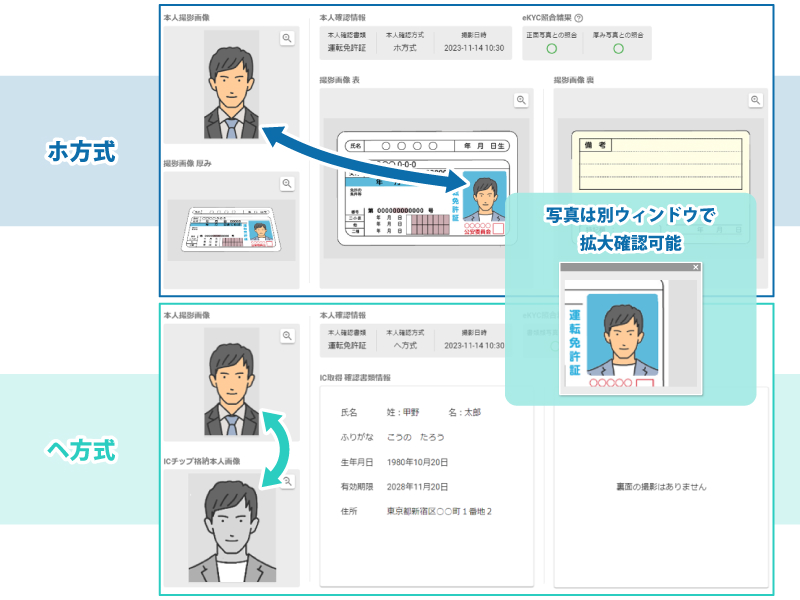Open help icon beside eKYC照合結果
800x600 pixels.
click(579, 18)
